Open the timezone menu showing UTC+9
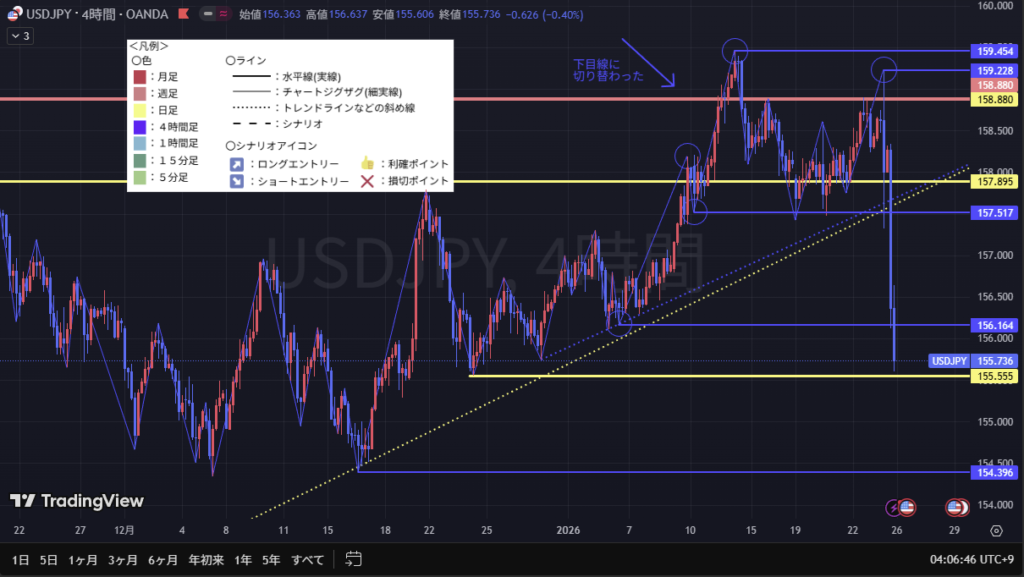This screenshot has height=577, width=1024. click(974, 559)
